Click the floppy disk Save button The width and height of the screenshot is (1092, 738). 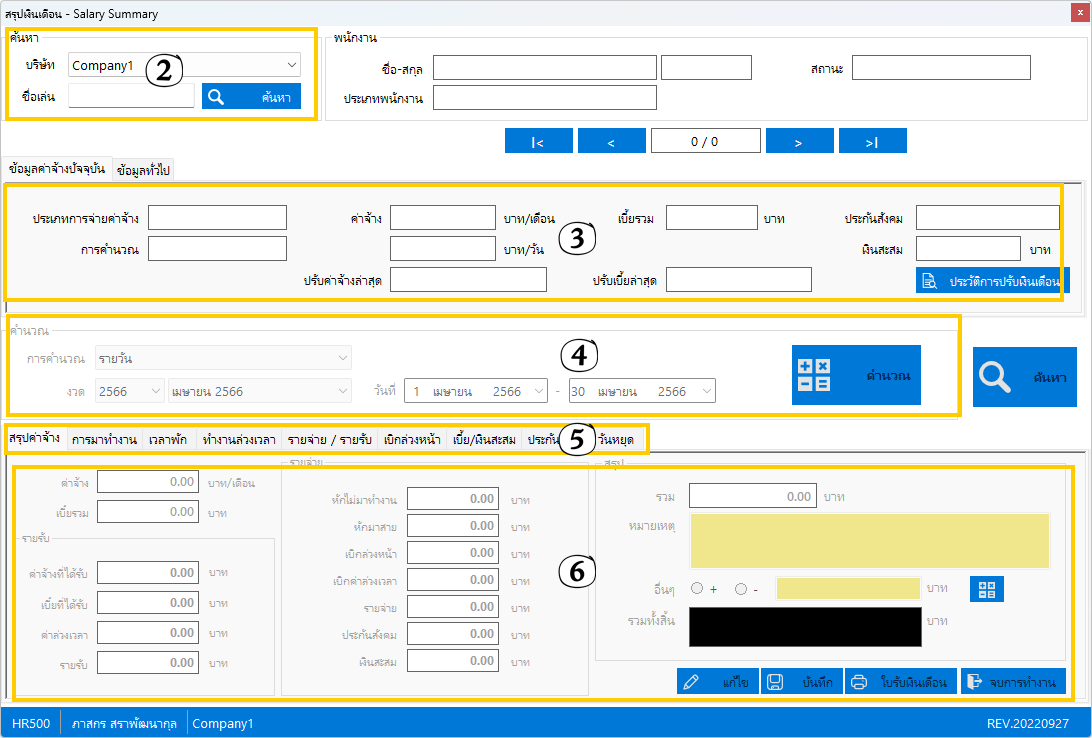[801, 682]
